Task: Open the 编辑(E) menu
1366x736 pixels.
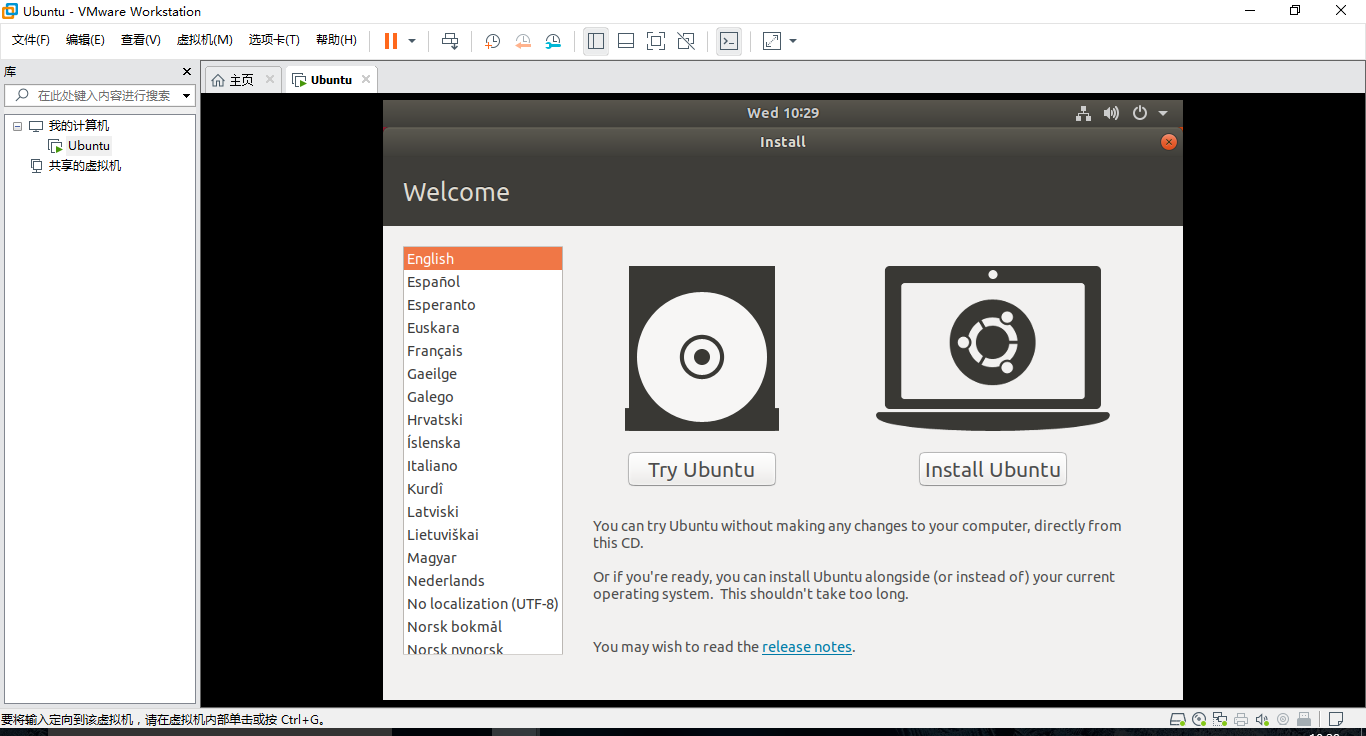Action: 85,40
